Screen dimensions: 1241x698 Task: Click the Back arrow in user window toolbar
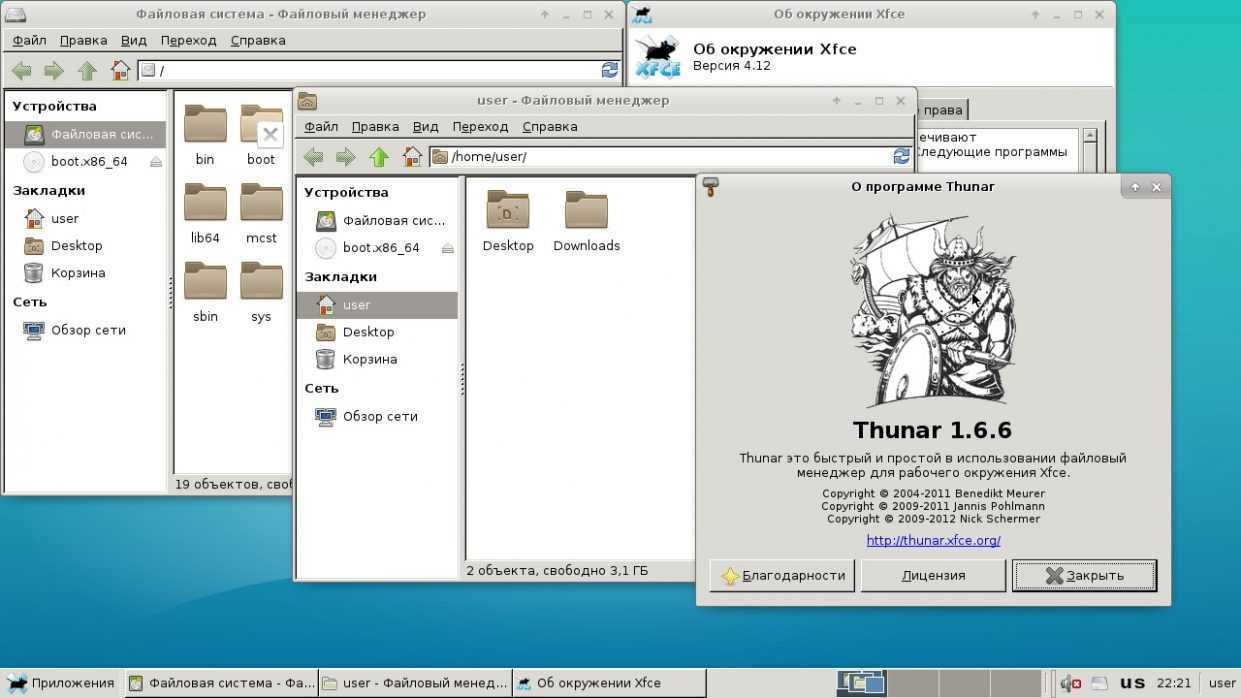313,157
